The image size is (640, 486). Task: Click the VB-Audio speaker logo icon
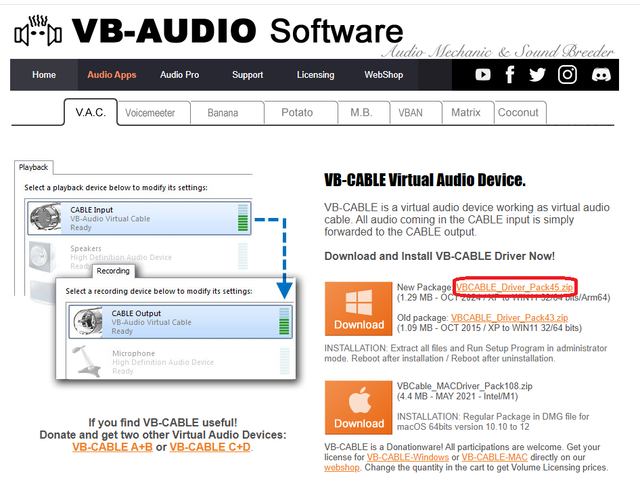pyautogui.click(x=38, y=31)
